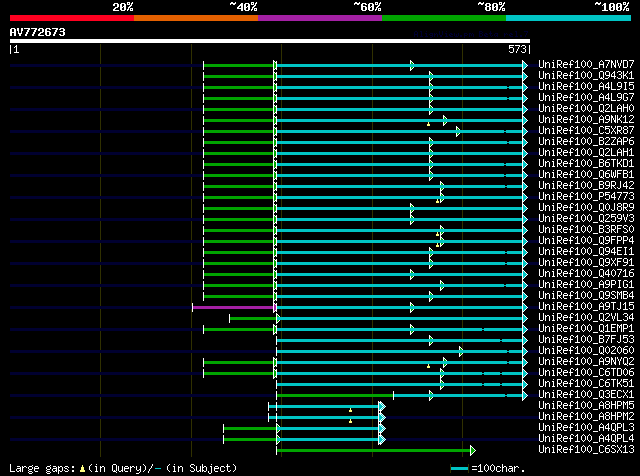Select the UniRef100_Q259V3 label
Screen dimensions: 640x476
click(x=586, y=219)
